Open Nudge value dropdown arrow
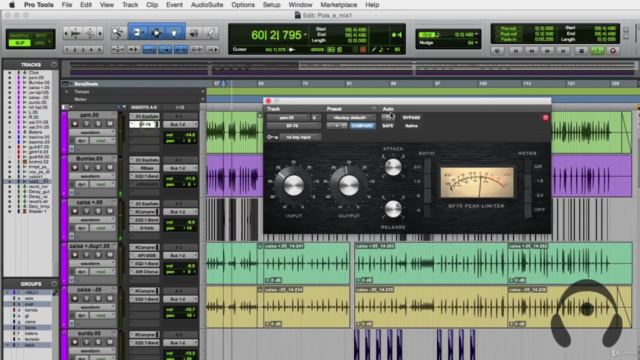Image resolution: width=640 pixels, height=360 pixels. [476, 42]
